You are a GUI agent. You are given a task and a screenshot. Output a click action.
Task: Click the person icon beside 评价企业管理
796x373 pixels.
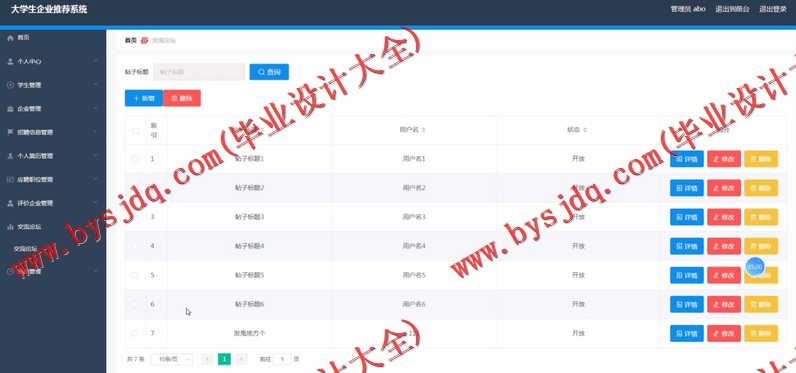10,203
